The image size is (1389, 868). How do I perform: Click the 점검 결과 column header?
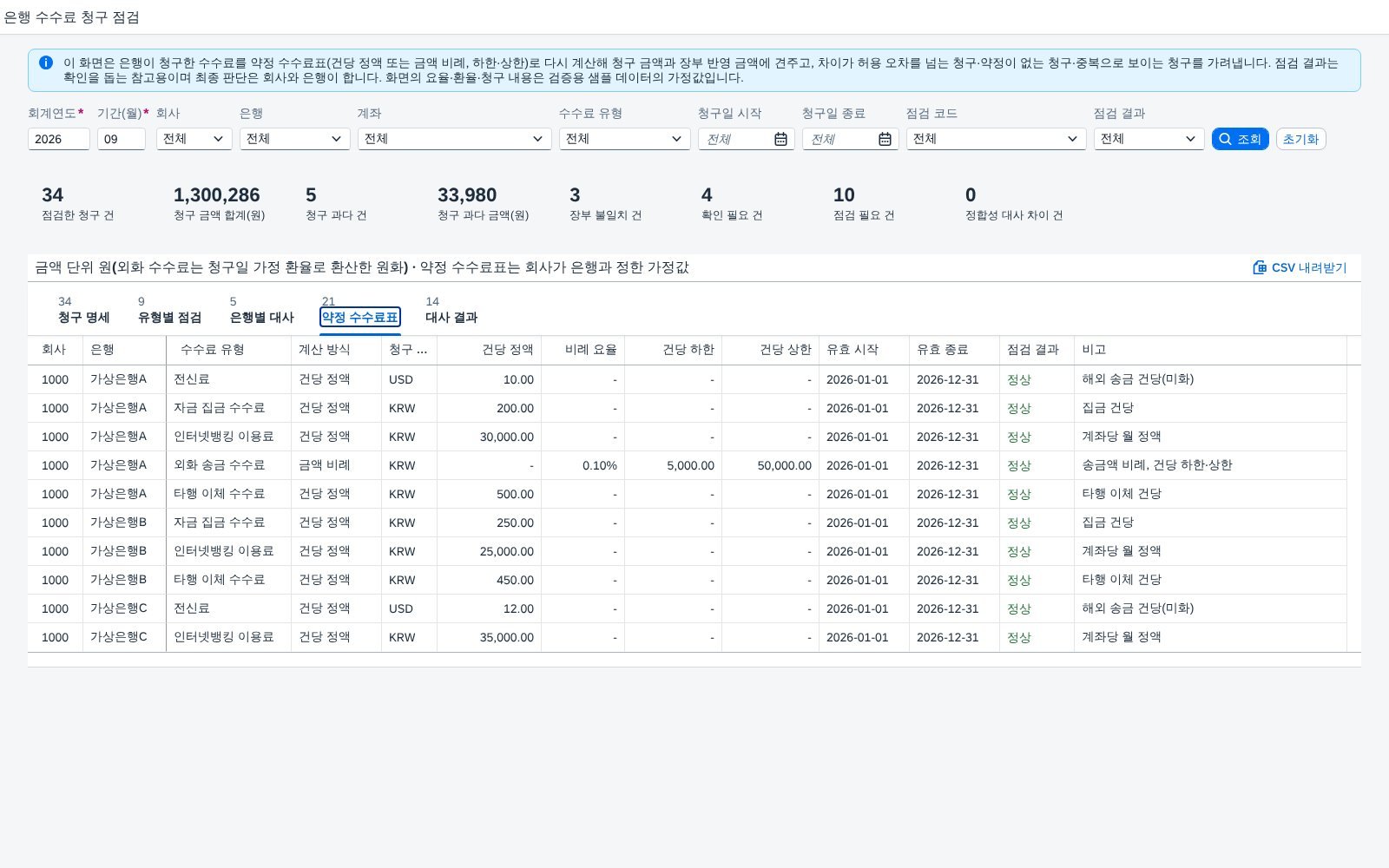(x=1037, y=350)
